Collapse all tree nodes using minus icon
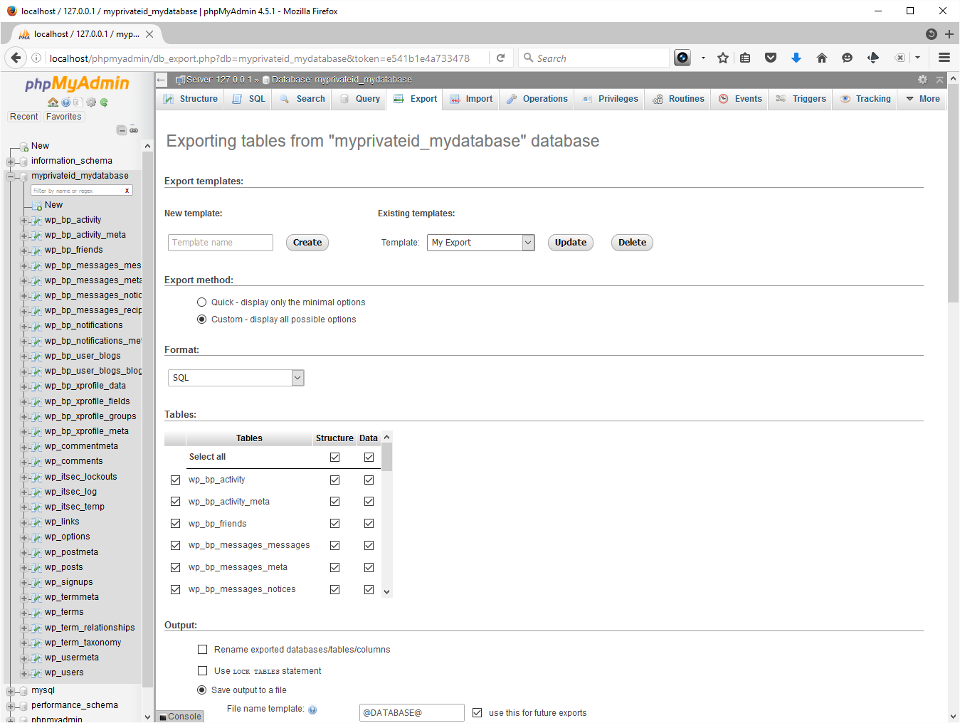Viewport: 960px width, 723px height. pyautogui.click(x=122, y=130)
